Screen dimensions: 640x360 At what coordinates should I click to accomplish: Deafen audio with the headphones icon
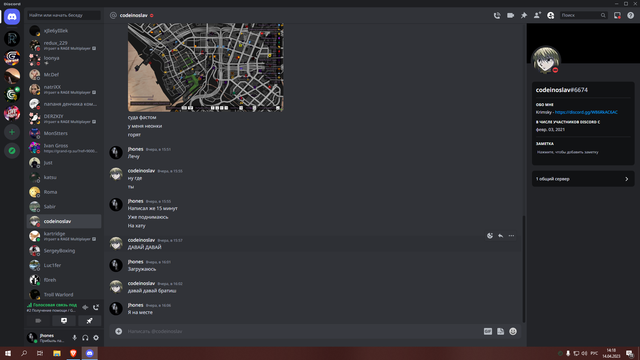coord(85,338)
